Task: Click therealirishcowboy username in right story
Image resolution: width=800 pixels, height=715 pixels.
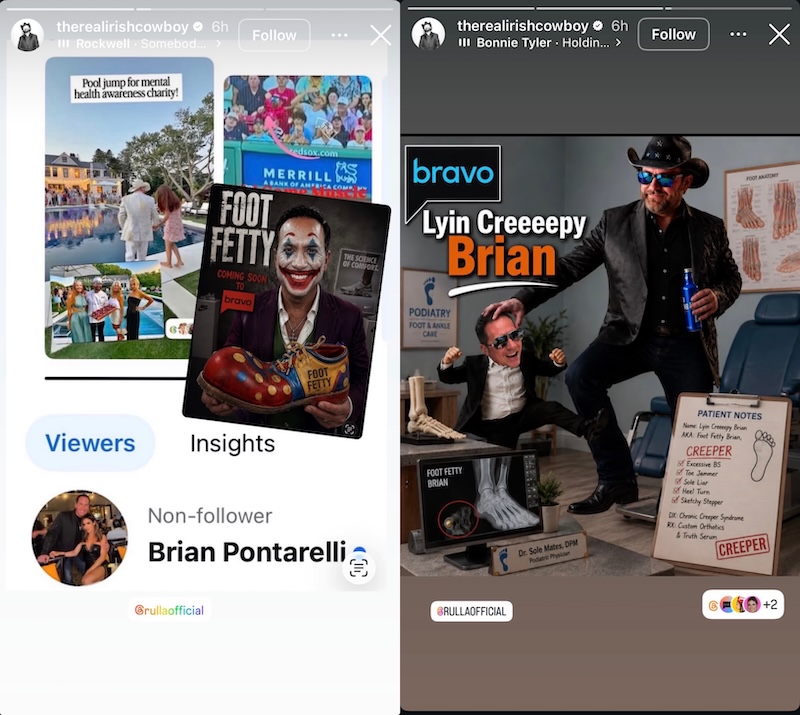Action: pyautogui.click(x=522, y=26)
